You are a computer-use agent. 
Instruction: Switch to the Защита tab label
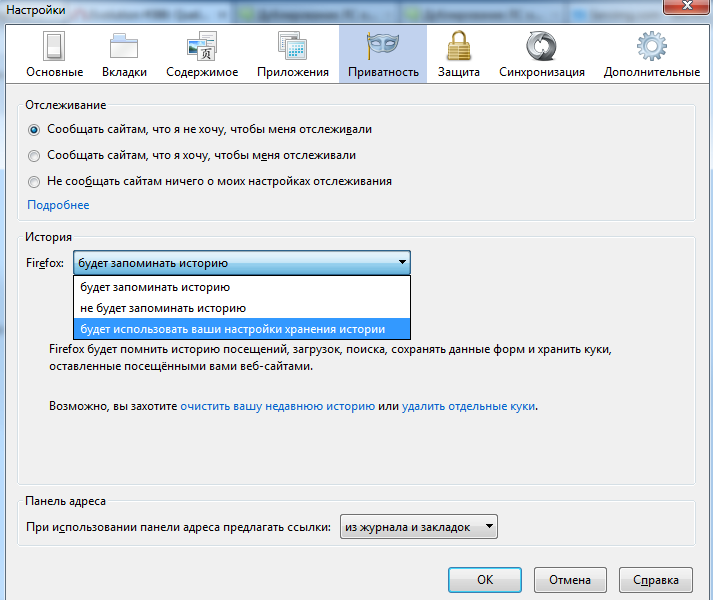pyautogui.click(x=458, y=72)
